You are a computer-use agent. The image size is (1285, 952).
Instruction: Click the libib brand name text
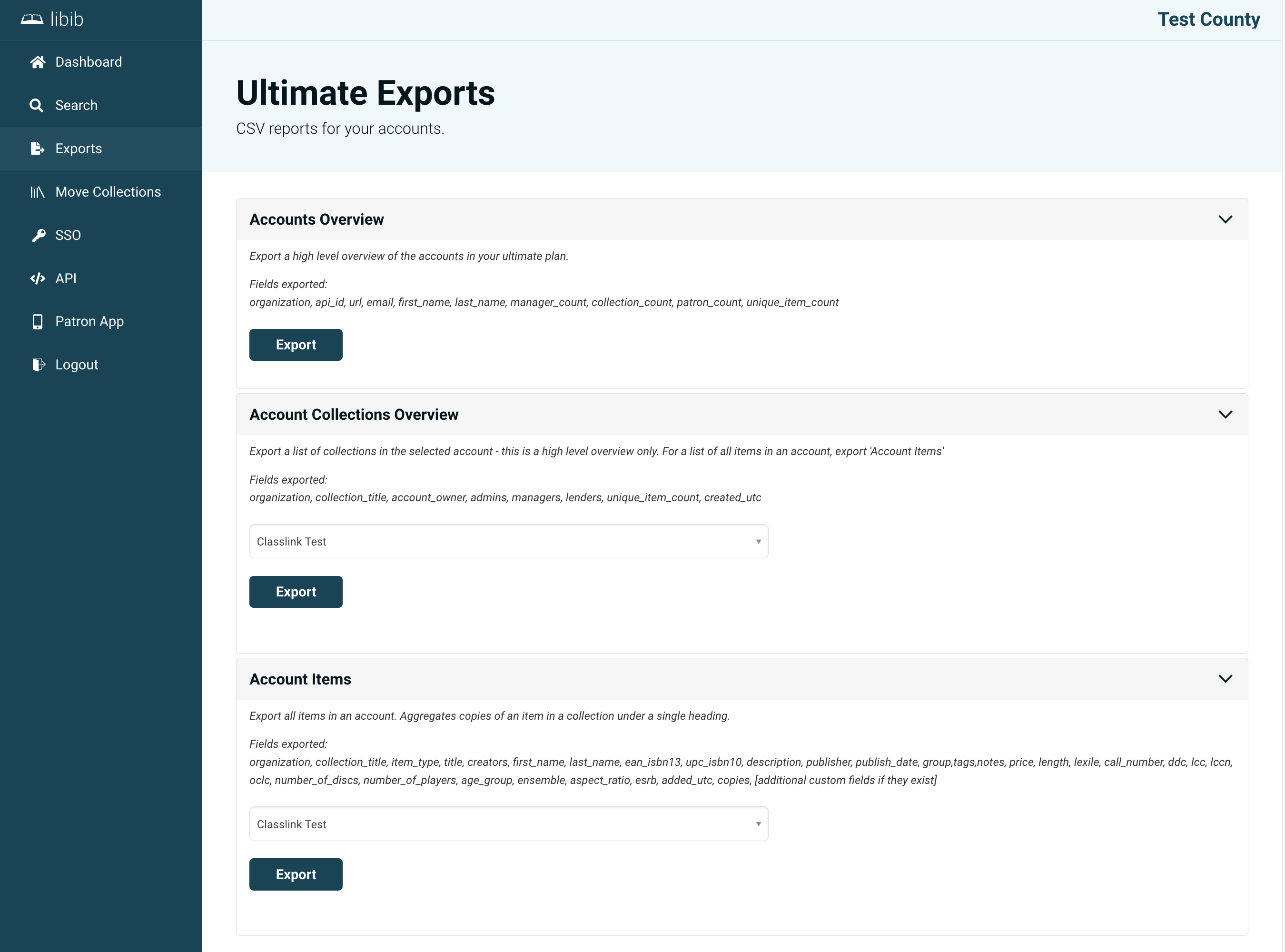tap(67, 20)
